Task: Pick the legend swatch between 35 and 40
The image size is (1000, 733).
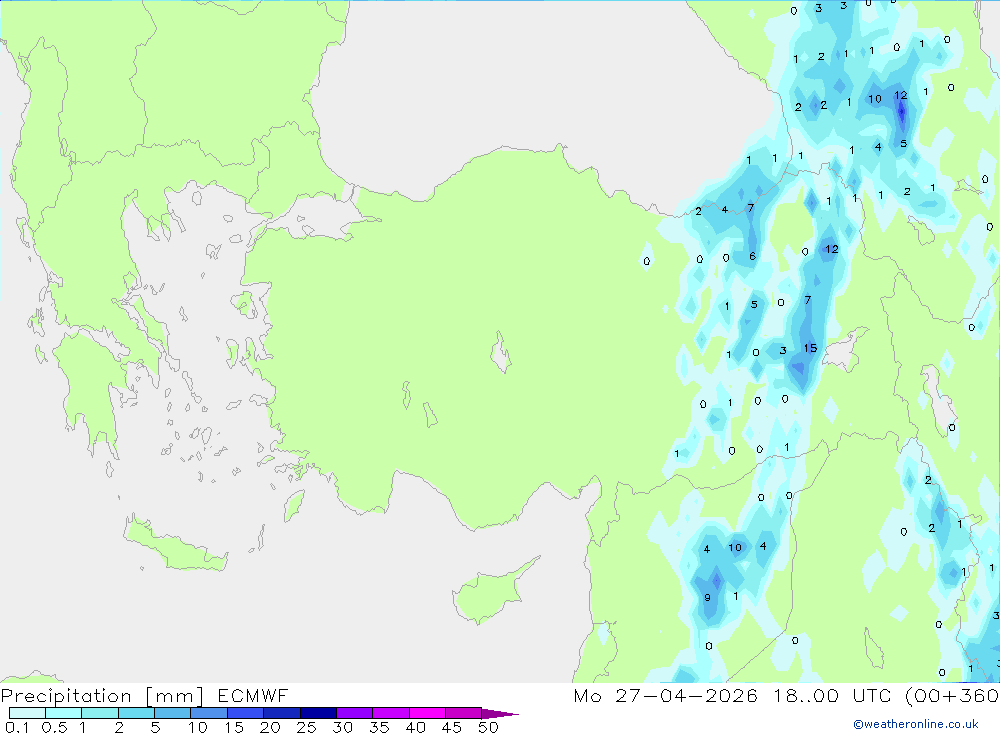Action: pos(391,713)
